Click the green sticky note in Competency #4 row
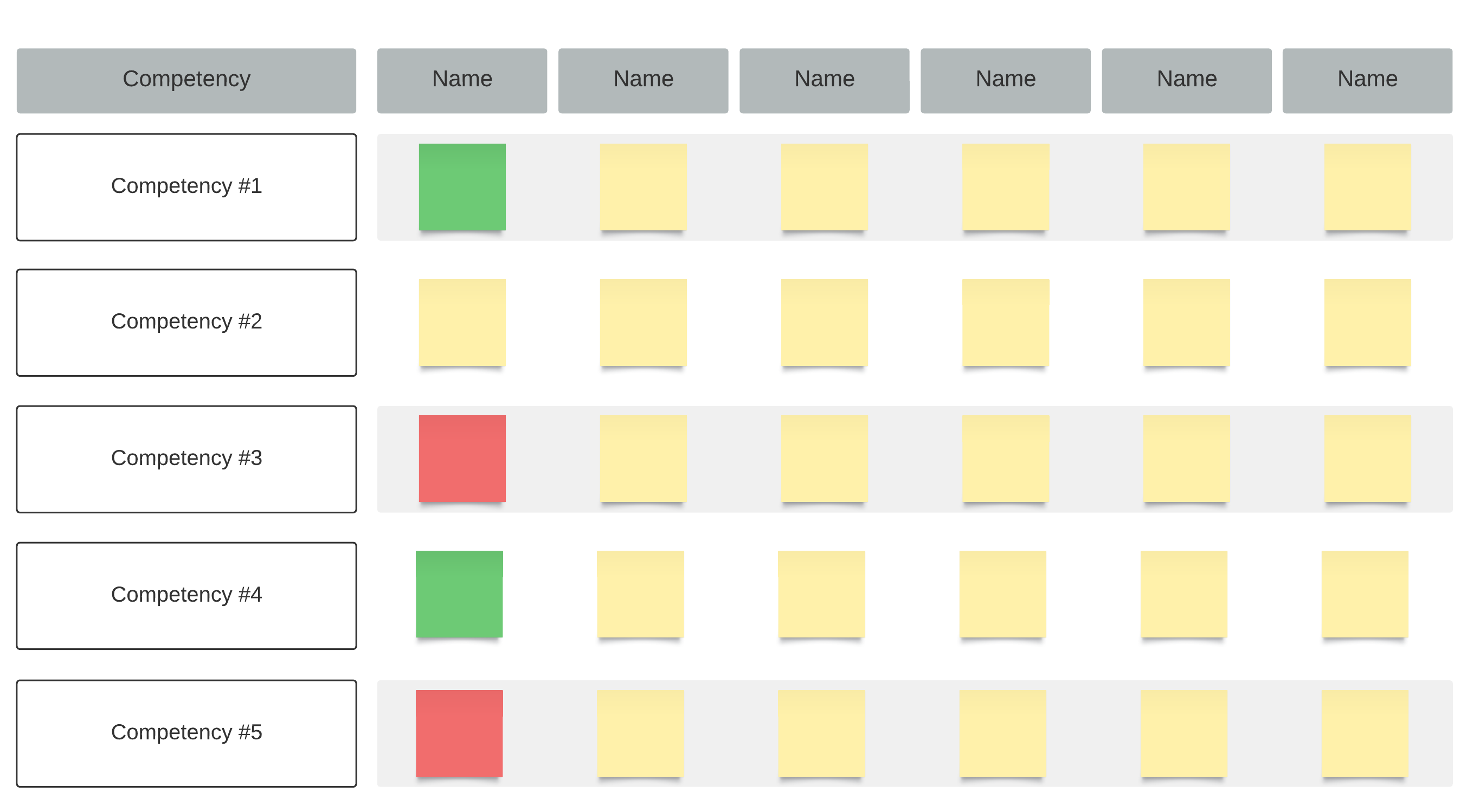The width and height of the screenshot is (1473, 812). (459, 594)
